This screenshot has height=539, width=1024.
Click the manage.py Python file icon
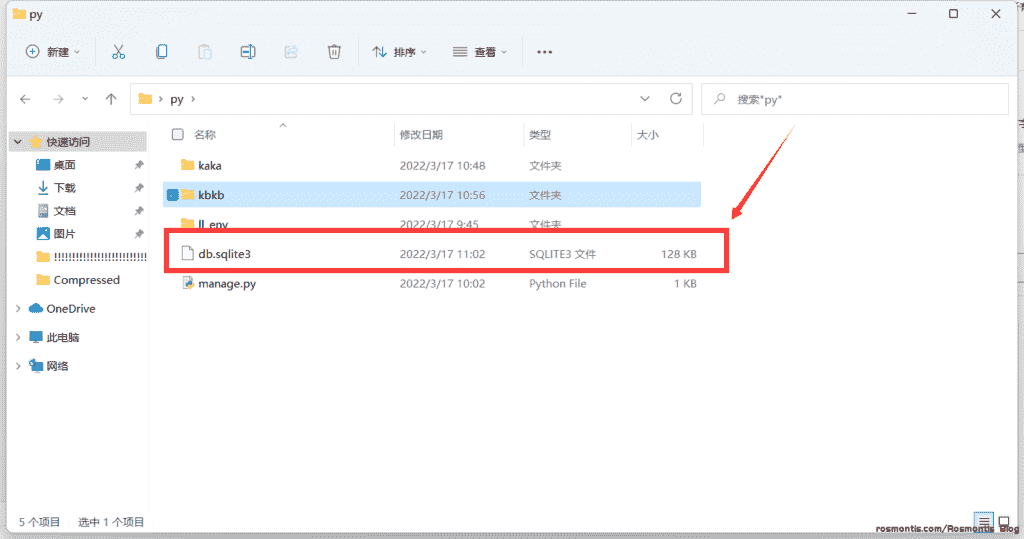click(187, 283)
